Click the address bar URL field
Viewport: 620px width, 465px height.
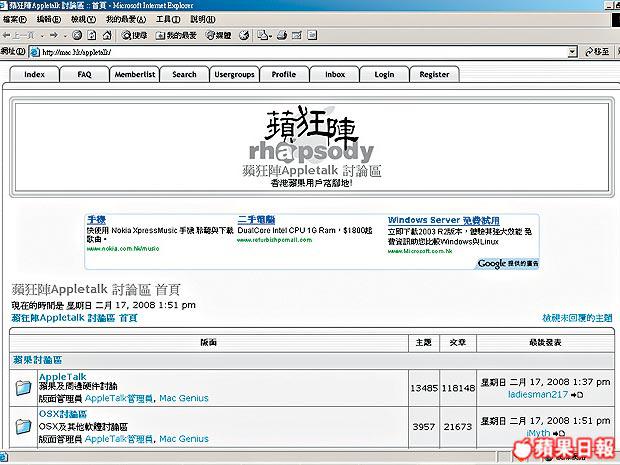point(303,52)
